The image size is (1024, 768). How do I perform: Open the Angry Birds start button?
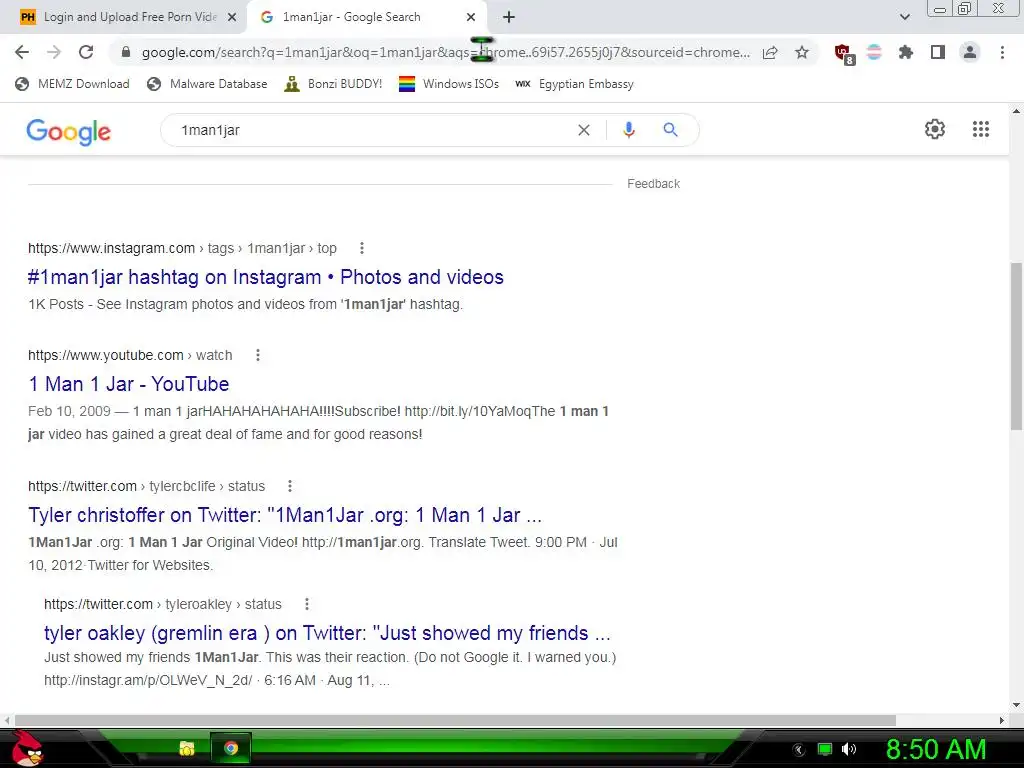click(27, 748)
